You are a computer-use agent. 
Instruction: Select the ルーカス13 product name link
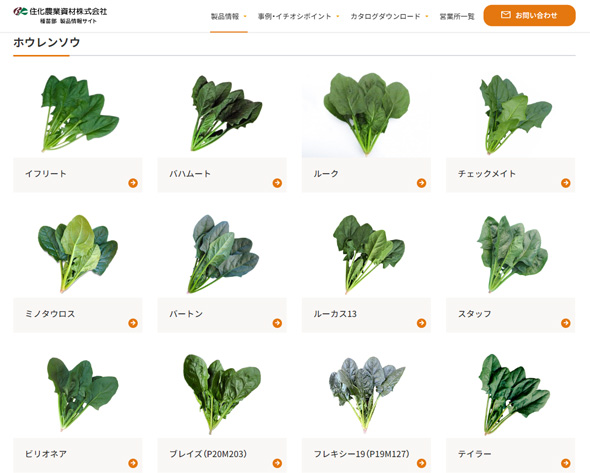(x=335, y=314)
